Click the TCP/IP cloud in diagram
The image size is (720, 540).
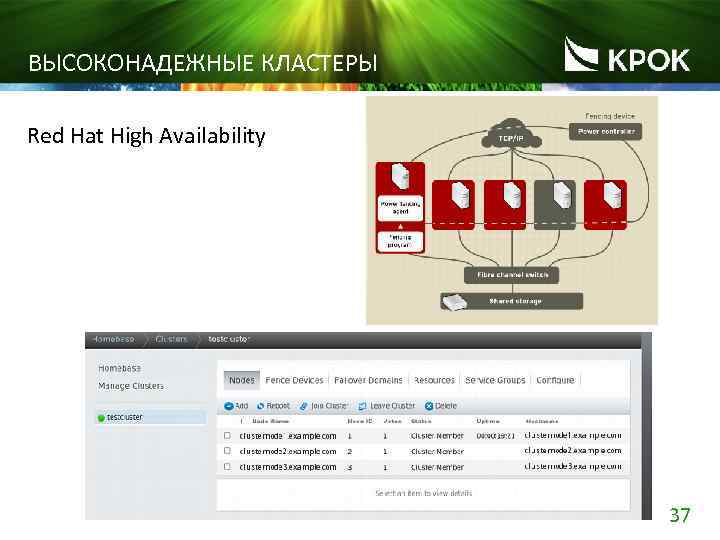coord(511,134)
